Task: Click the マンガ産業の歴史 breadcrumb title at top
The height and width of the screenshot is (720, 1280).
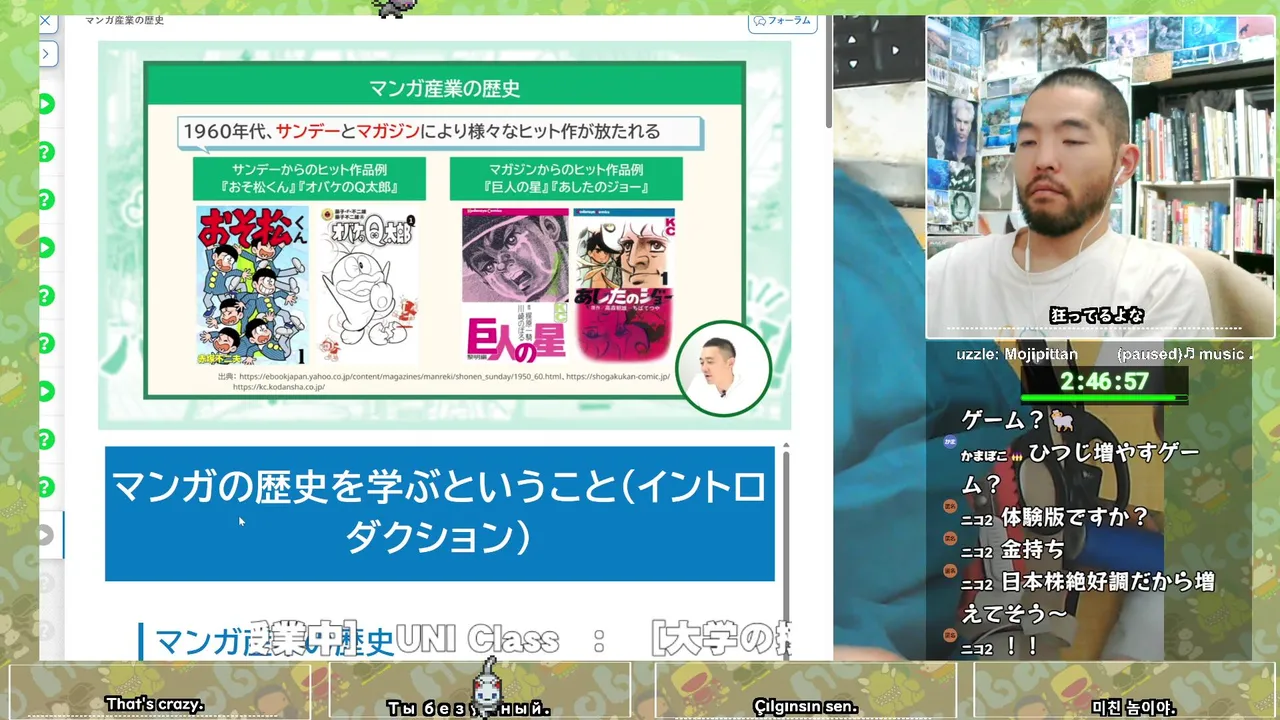Action: (x=124, y=20)
